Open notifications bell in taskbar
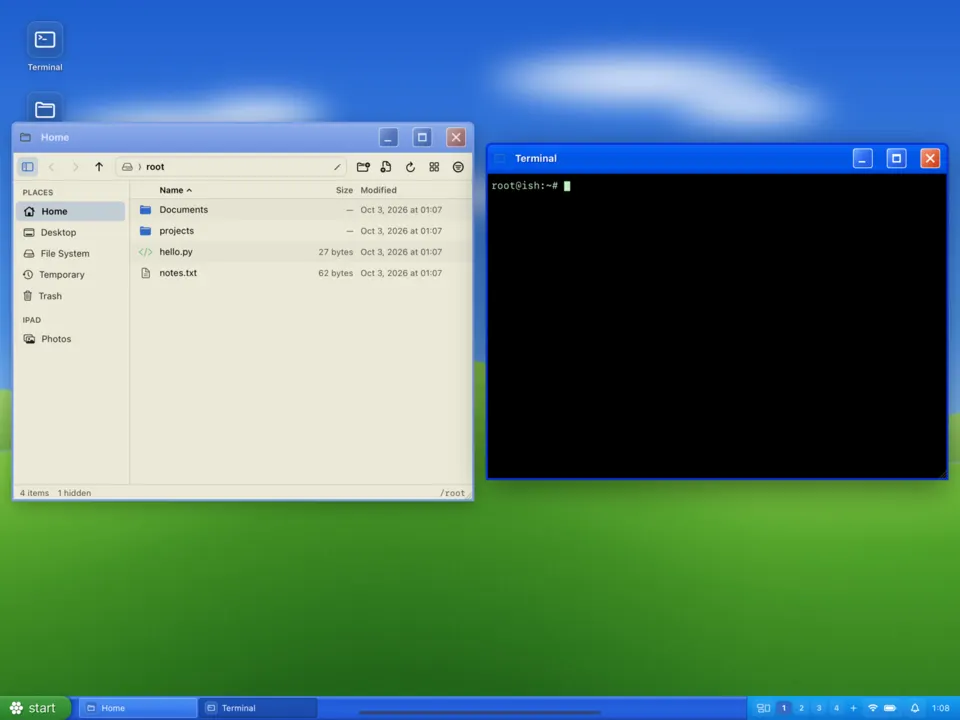 point(915,708)
